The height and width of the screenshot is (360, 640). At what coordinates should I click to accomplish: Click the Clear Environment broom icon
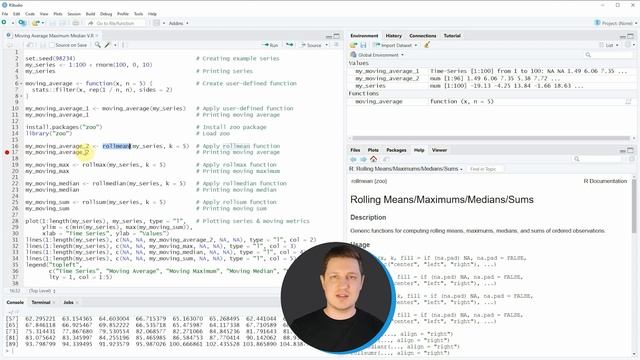click(x=427, y=45)
